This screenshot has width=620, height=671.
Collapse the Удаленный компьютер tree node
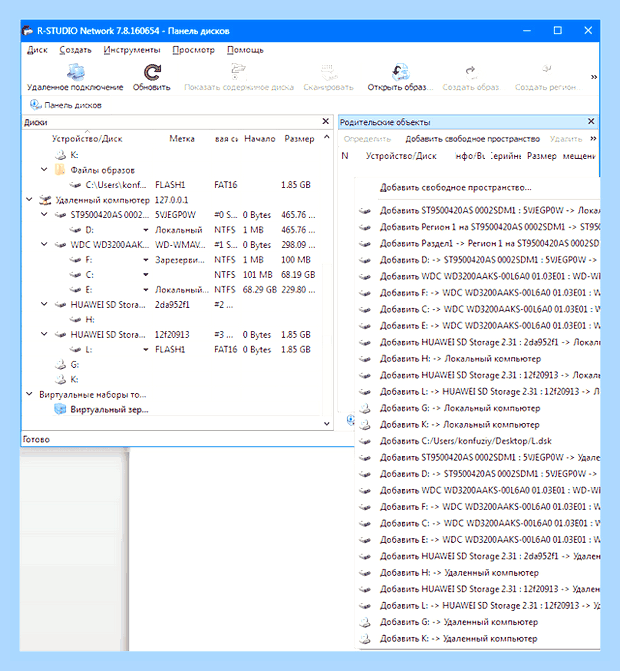click(29, 200)
